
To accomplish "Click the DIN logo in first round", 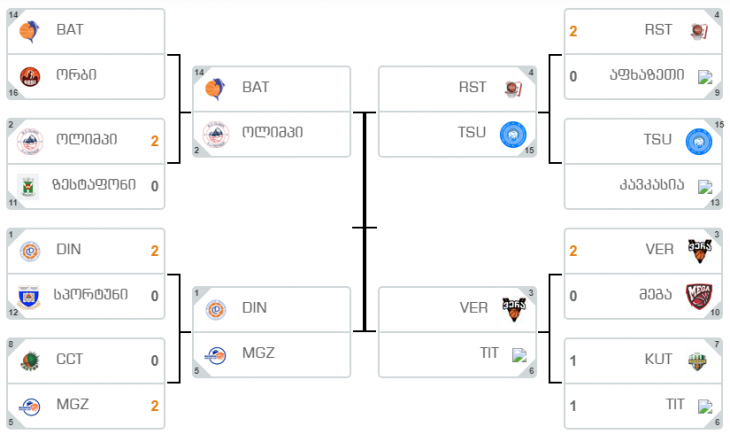I will coord(30,251).
